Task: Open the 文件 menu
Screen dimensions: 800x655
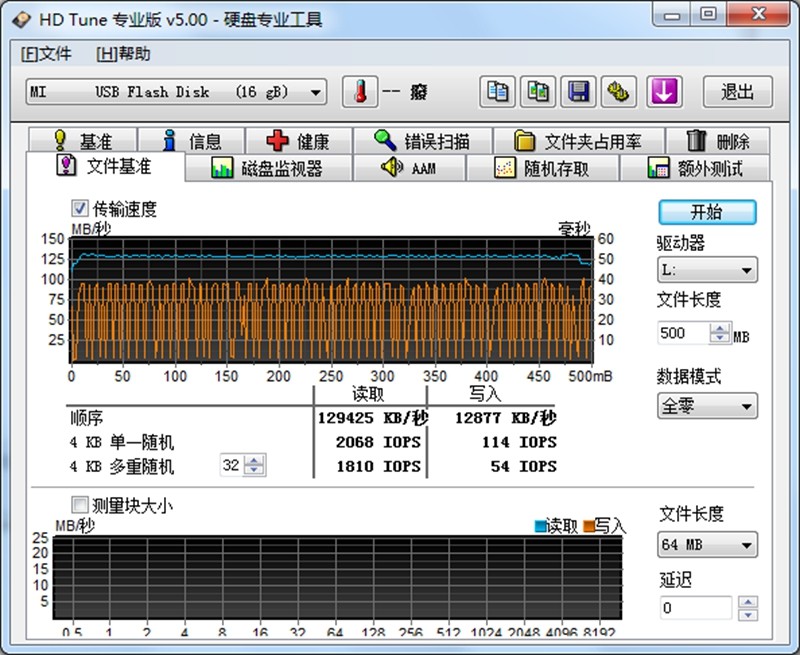Action: [46, 54]
